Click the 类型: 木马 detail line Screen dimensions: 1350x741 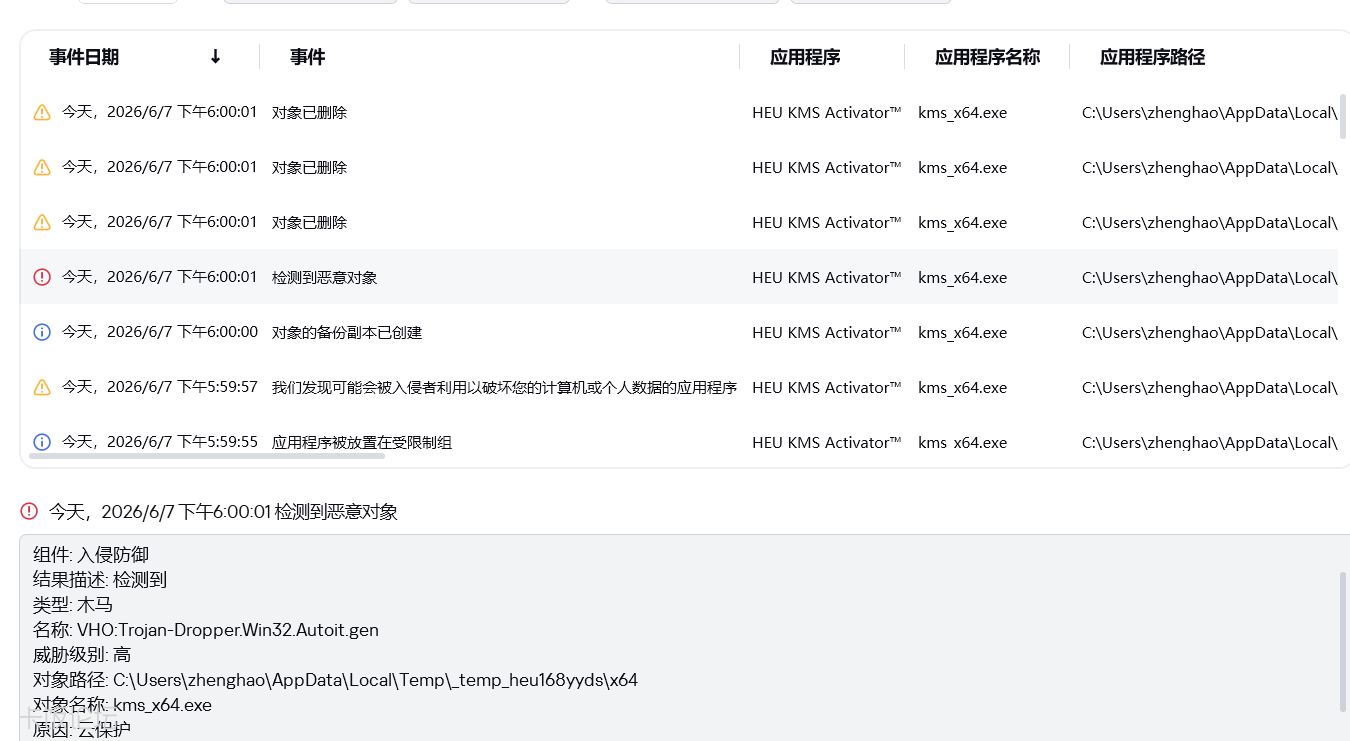[x=73, y=605]
